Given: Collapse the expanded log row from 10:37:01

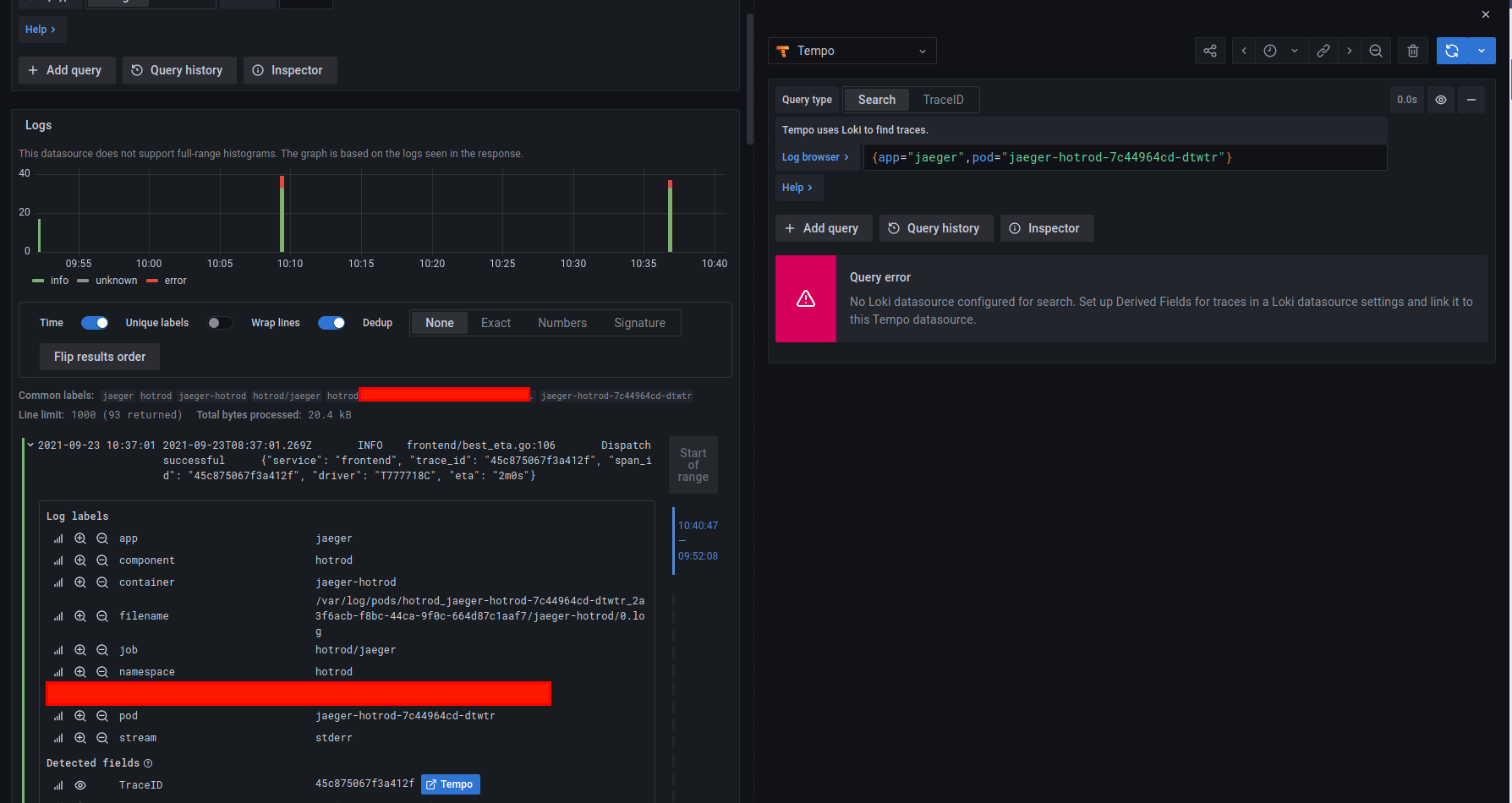Looking at the screenshot, I should [x=30, y=445].
